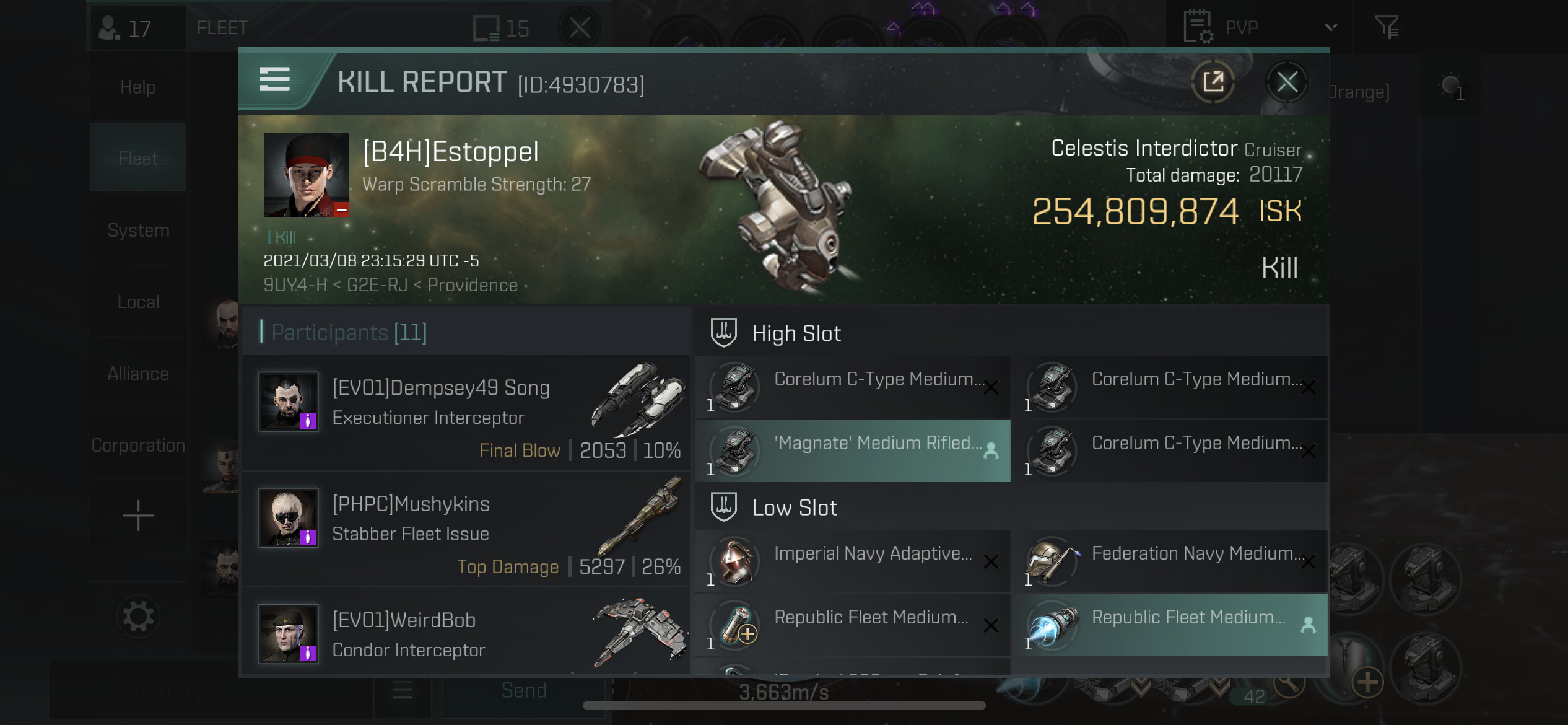
Task: Open chat settings gear icon
Action: point(137,617)
